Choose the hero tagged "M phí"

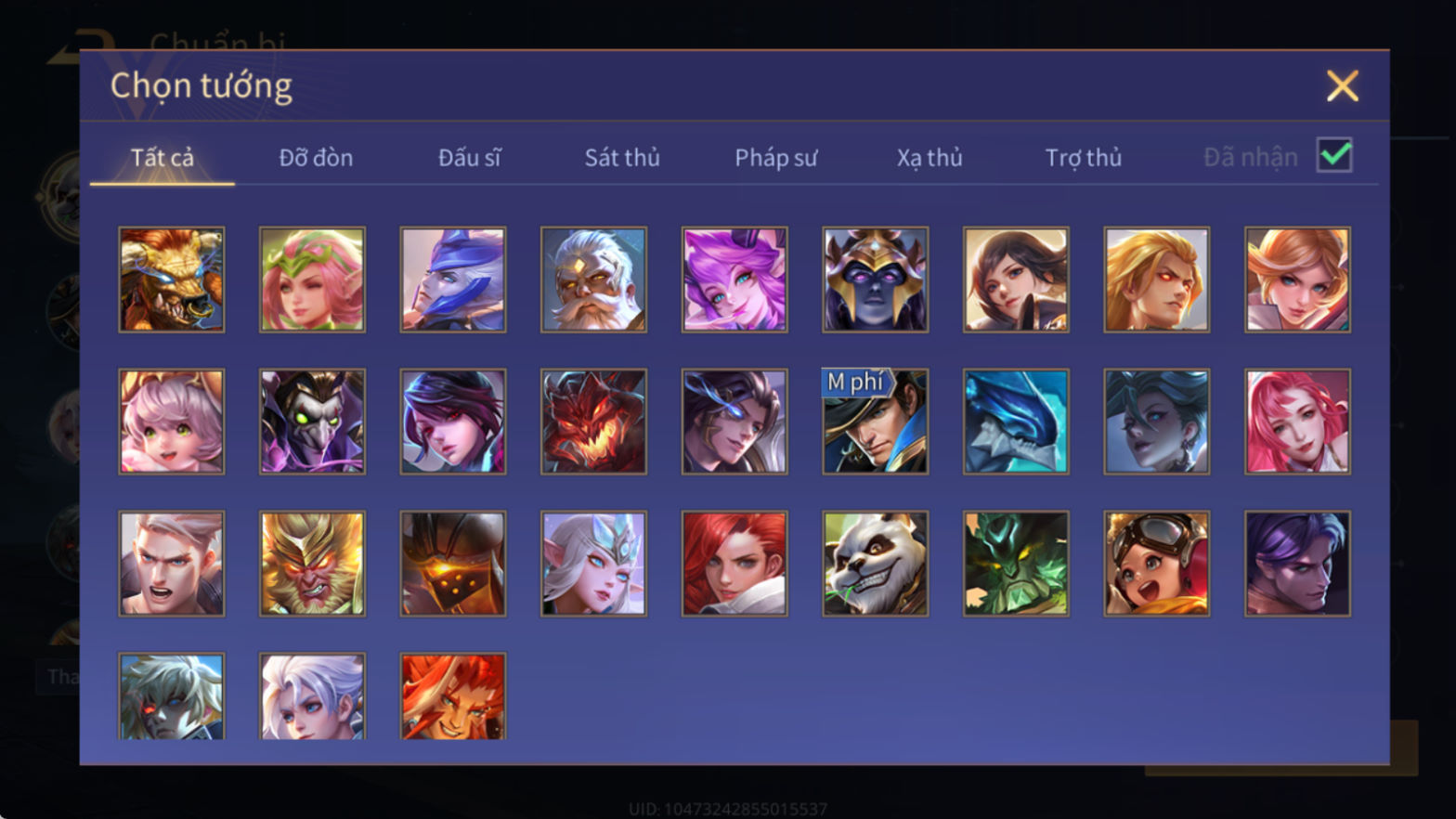click(875, 422)
